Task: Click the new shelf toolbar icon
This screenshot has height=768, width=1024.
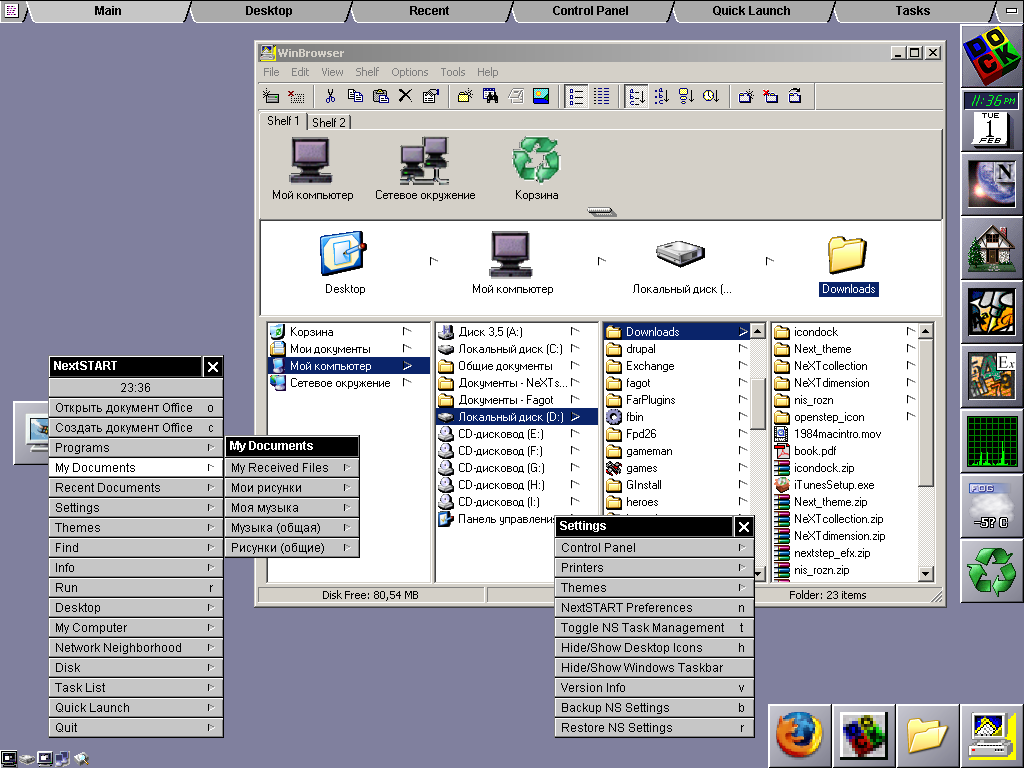Action: click(746, 97)
